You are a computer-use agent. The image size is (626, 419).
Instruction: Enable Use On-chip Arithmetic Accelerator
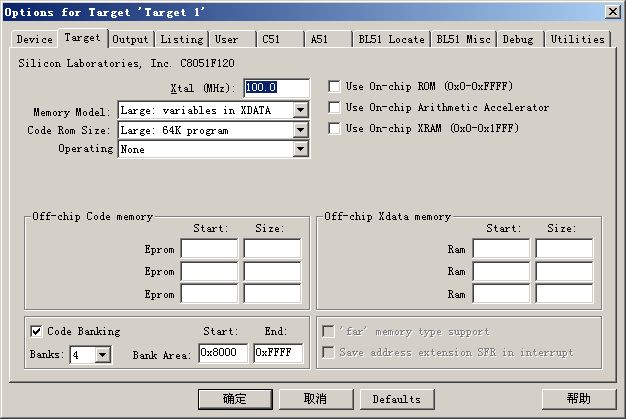[x=335, y=108]
